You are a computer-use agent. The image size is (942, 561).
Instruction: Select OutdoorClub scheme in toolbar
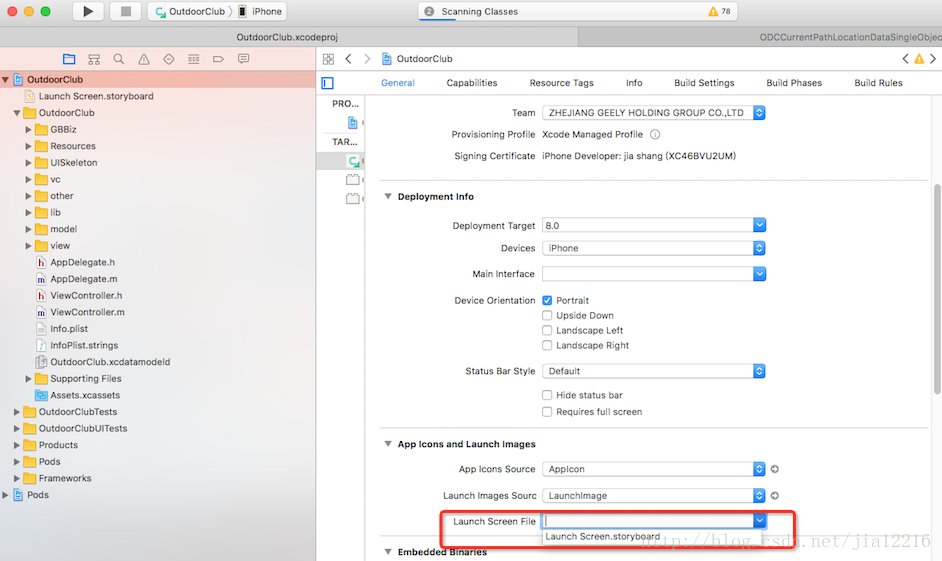(190, 11)
